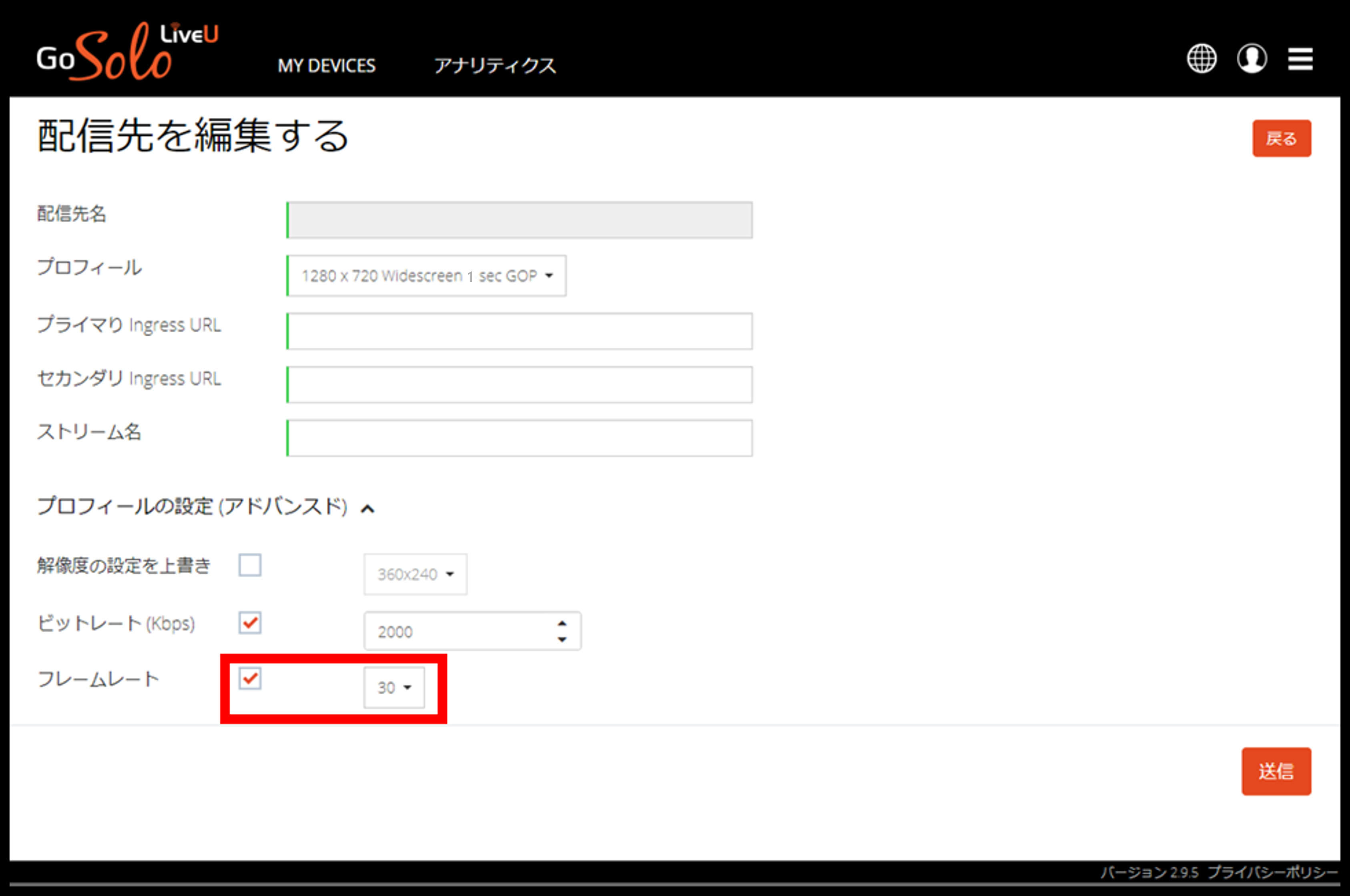Click the 送信 submit button
The width and height of the screenshot is (1350, 896).
tap(1276, 771)
